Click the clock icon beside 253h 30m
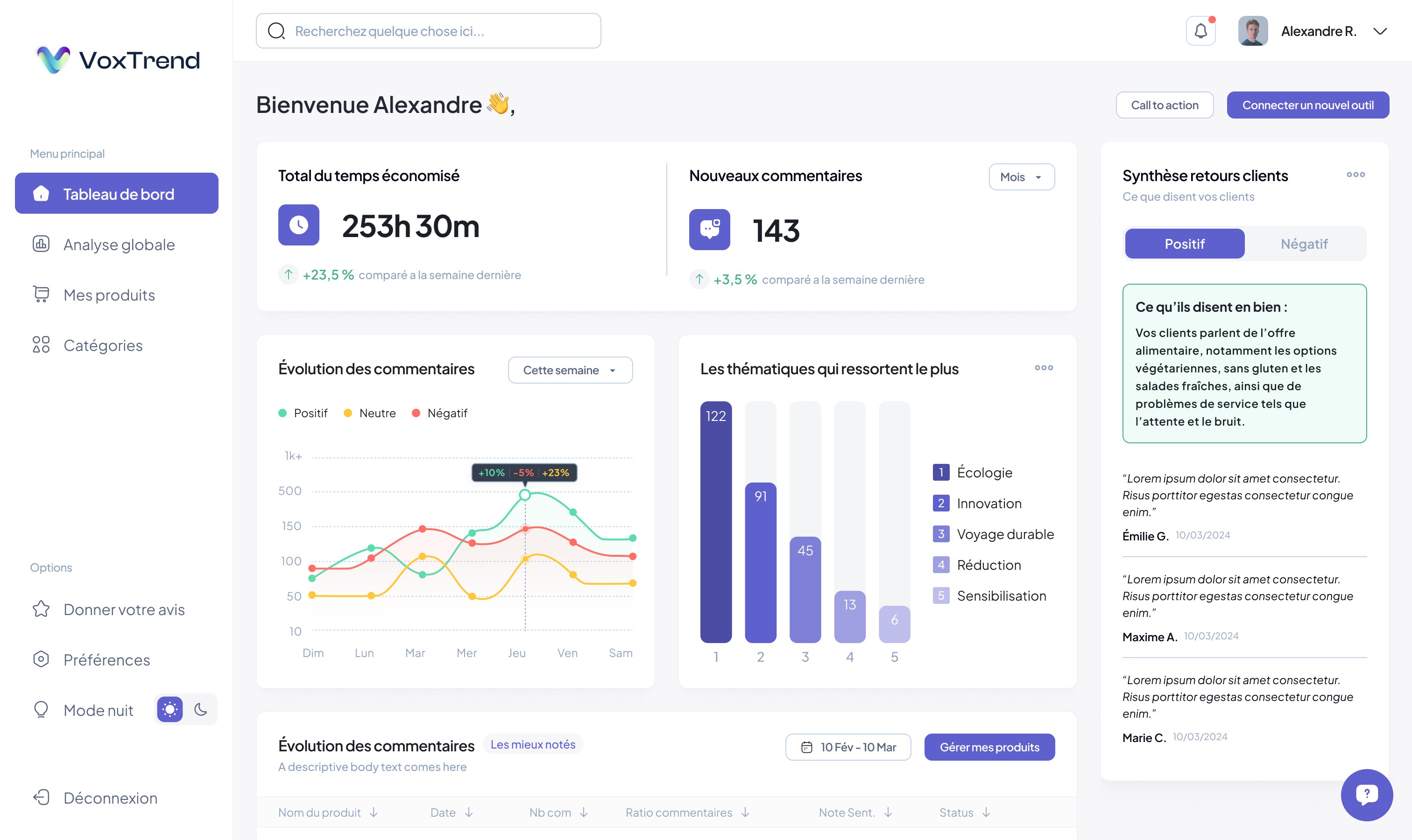The width and height of the screenshot is (1412, 840). point(298,225)
